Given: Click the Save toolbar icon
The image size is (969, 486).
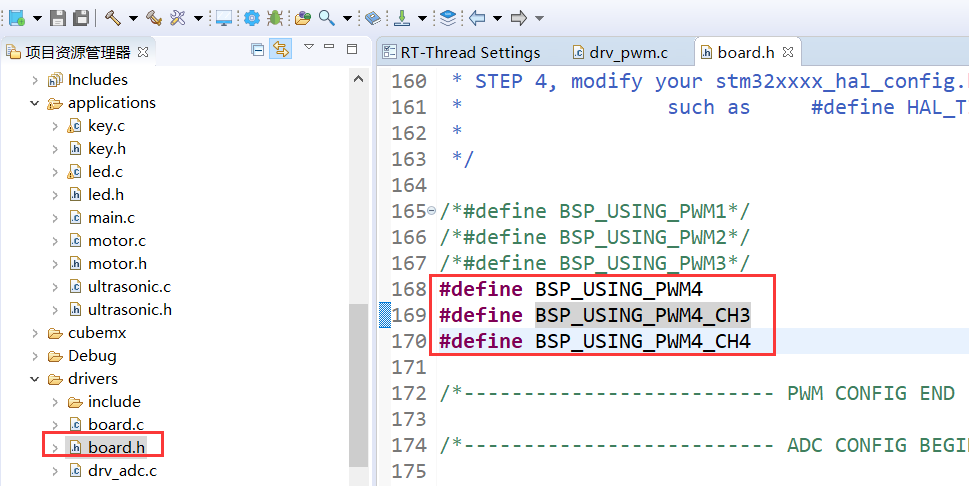Looking at the screenshot, I should click(x=58, y=18).
